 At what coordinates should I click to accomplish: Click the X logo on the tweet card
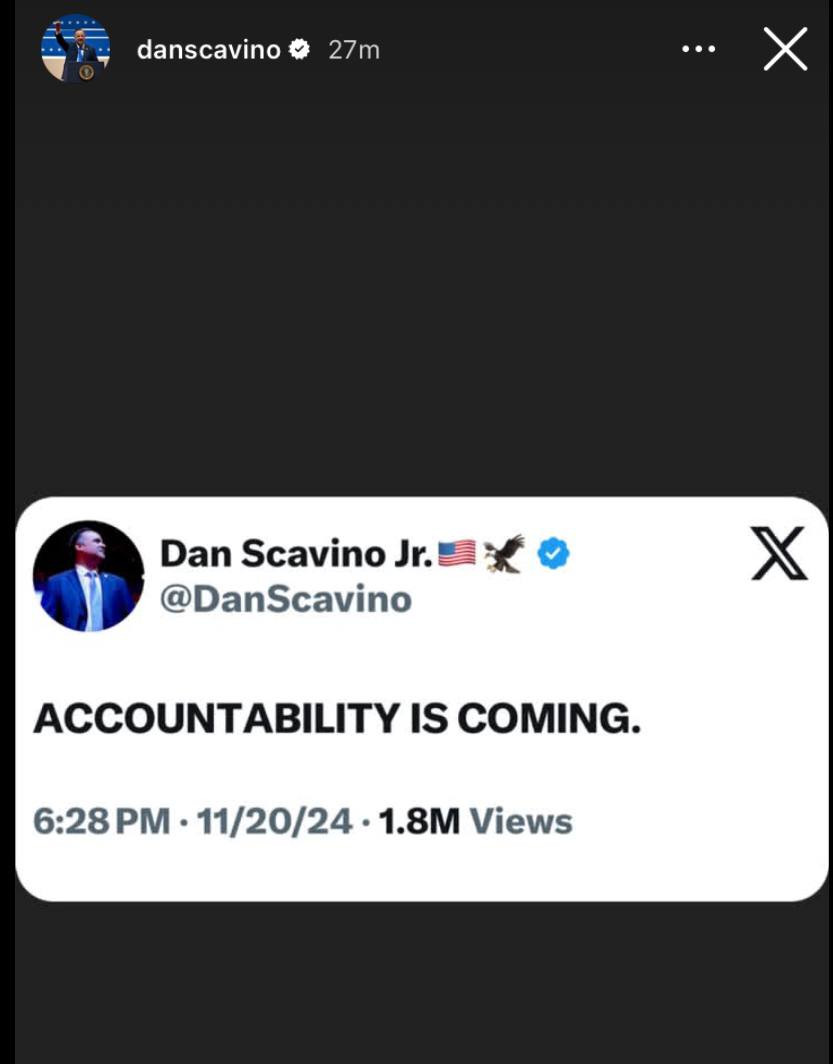pyautogui.click(x=779, y=553)
